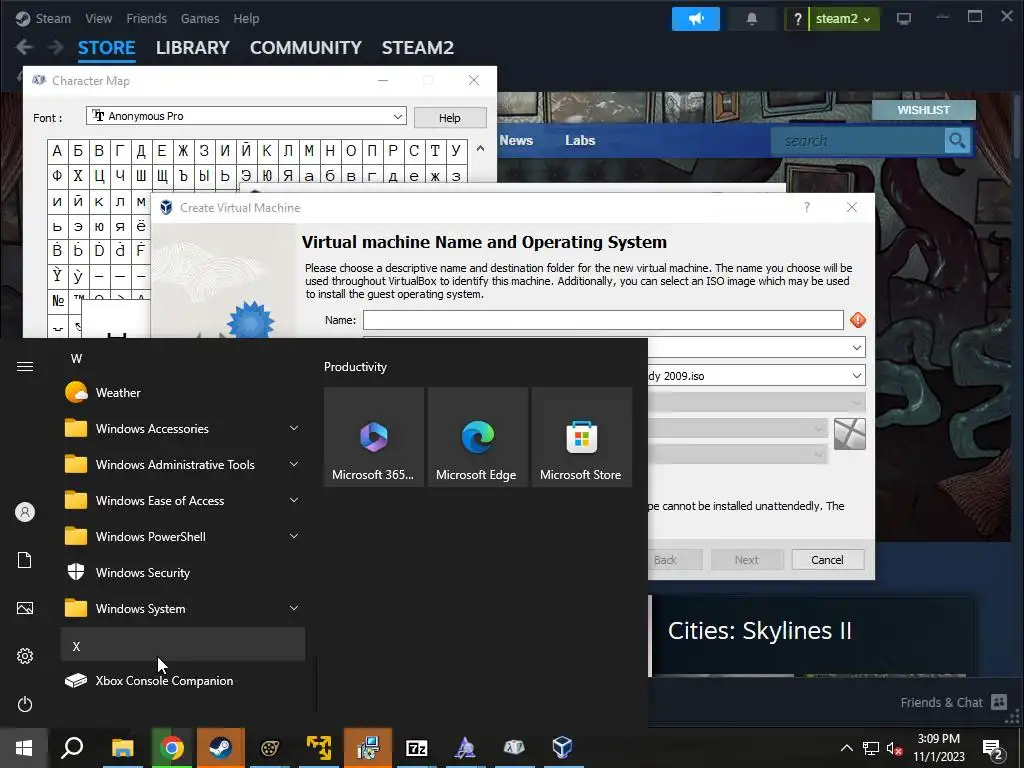Click the VirtualBox name warning icon
The height and width of the screenshot is (768, 1024).
[857, 320]
